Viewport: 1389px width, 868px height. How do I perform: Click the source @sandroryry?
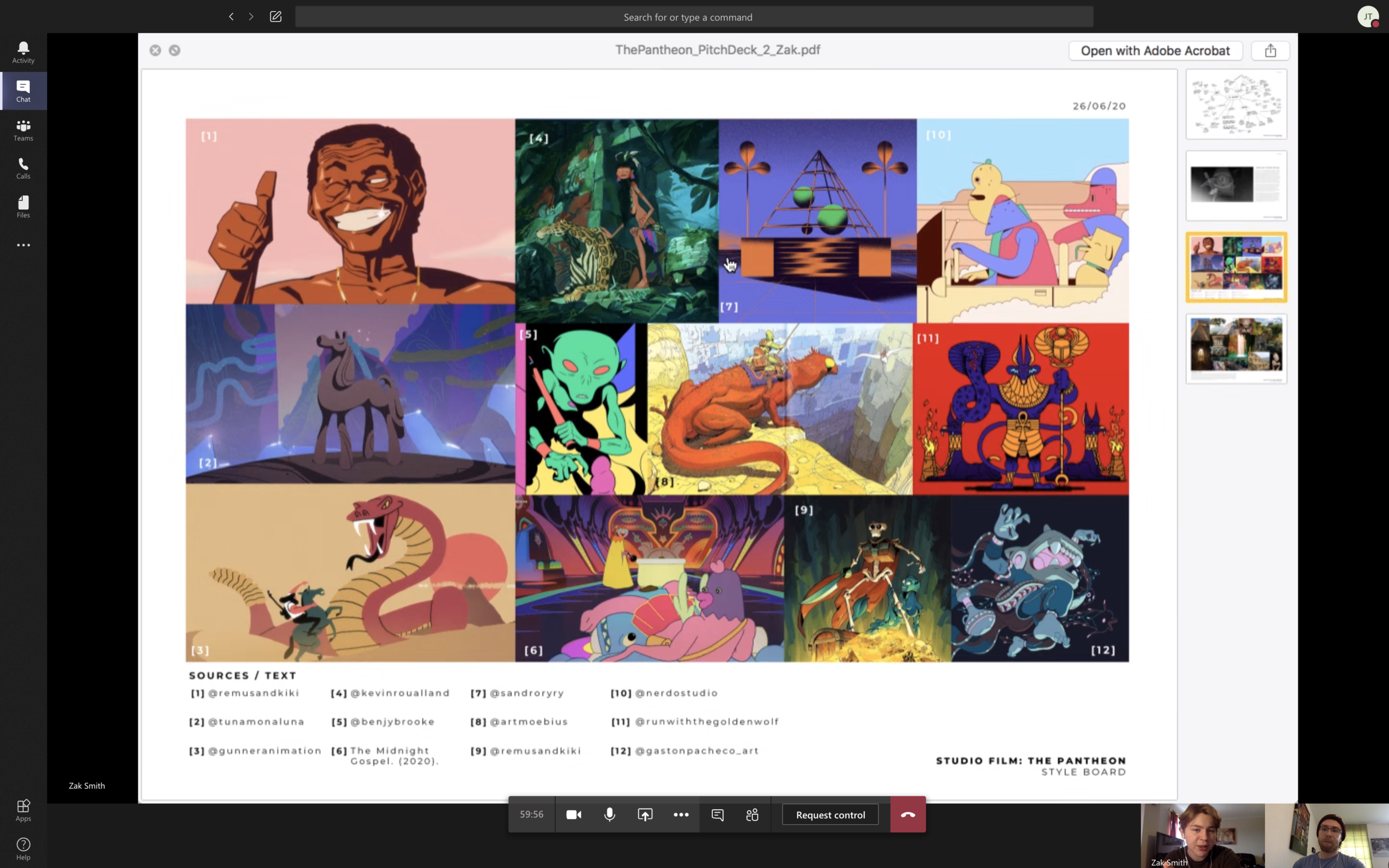pyautogui.click(x=527, y=693)
